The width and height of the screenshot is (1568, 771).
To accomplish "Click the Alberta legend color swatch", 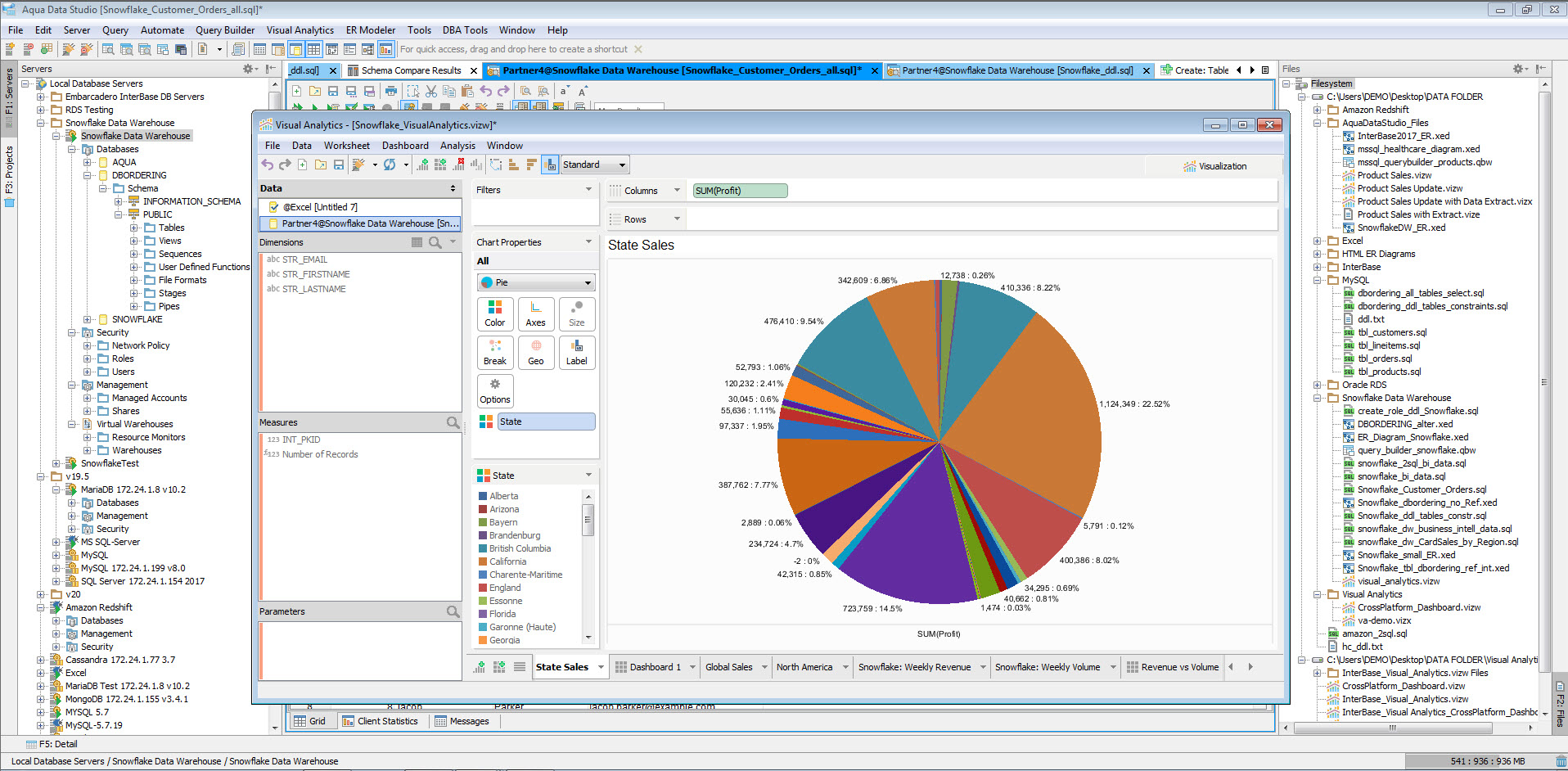I will [483, 496].
